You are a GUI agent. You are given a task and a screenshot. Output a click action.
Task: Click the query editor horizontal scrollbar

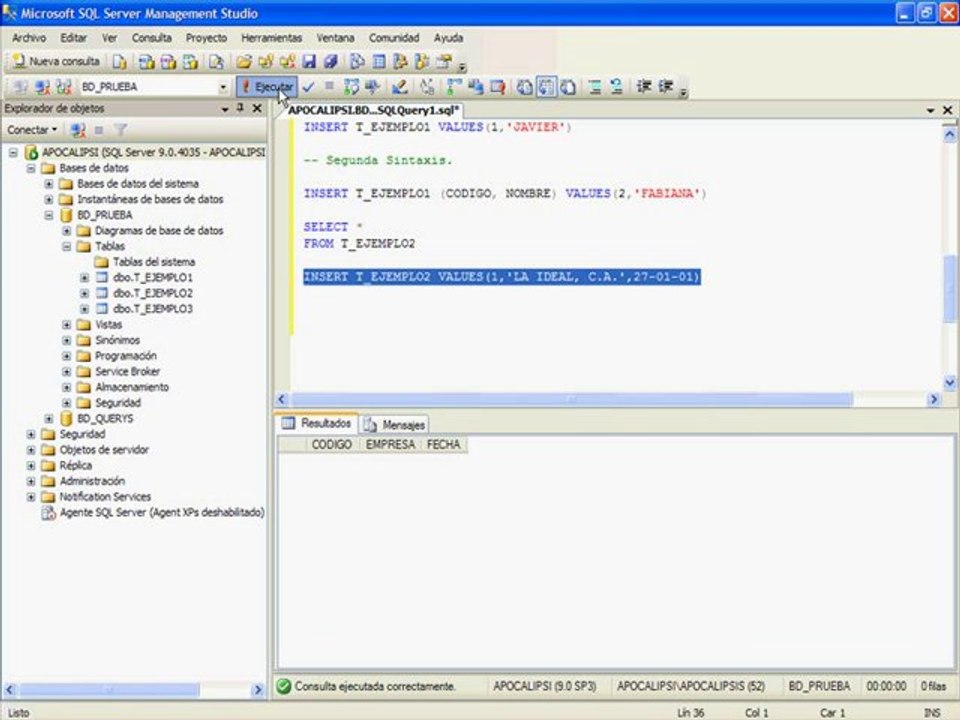pos(571,400)
